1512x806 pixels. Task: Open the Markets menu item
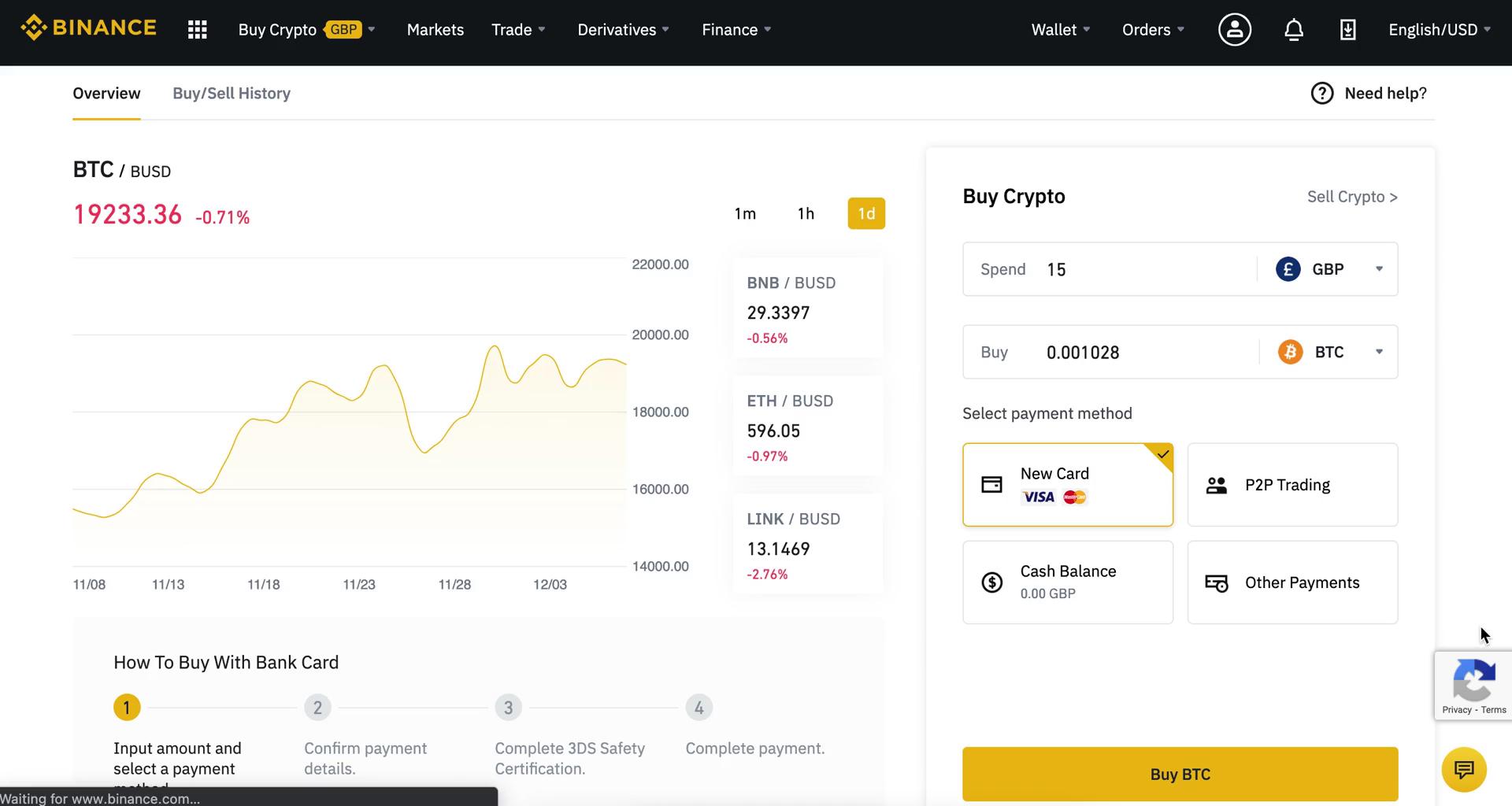pyautogui.click(x=435, y=30)
